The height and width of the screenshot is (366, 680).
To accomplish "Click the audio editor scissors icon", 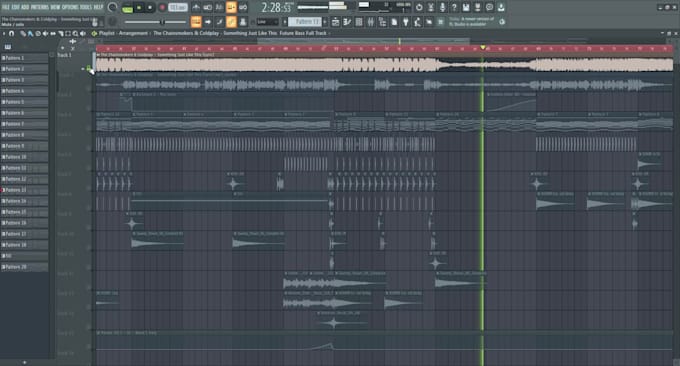I will [x=431, y=7].
